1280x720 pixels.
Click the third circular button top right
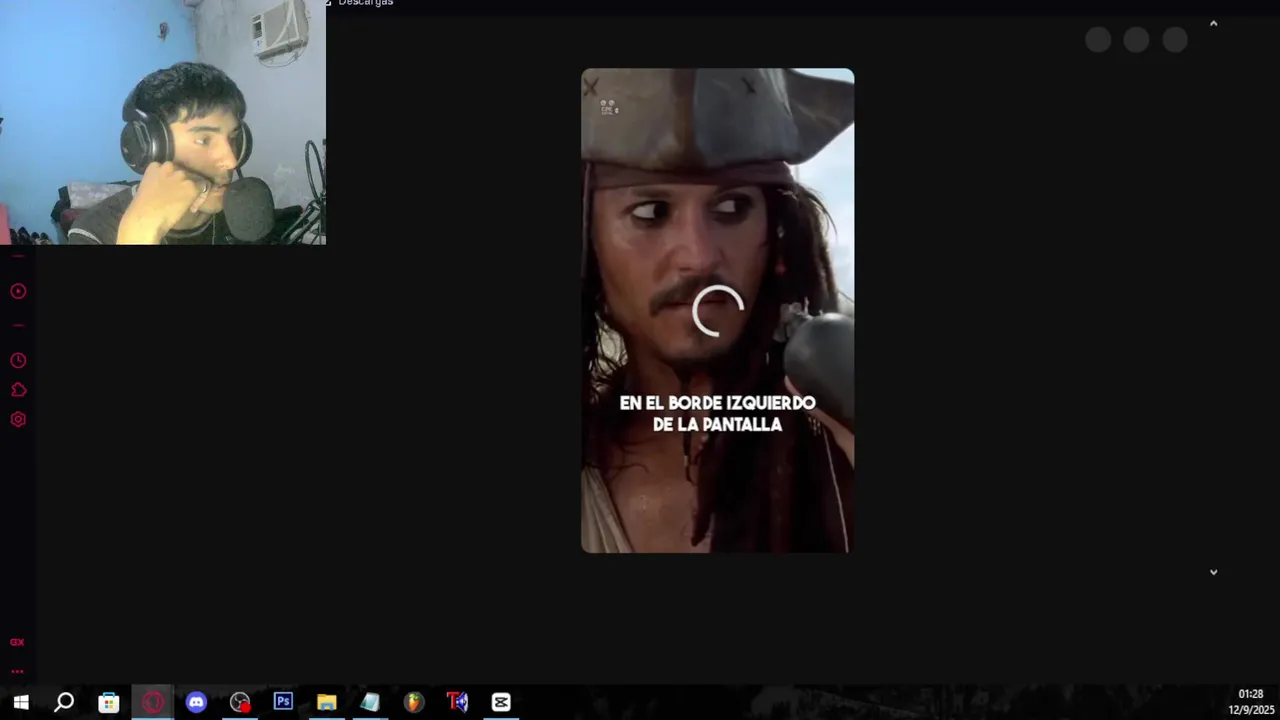1175,39
